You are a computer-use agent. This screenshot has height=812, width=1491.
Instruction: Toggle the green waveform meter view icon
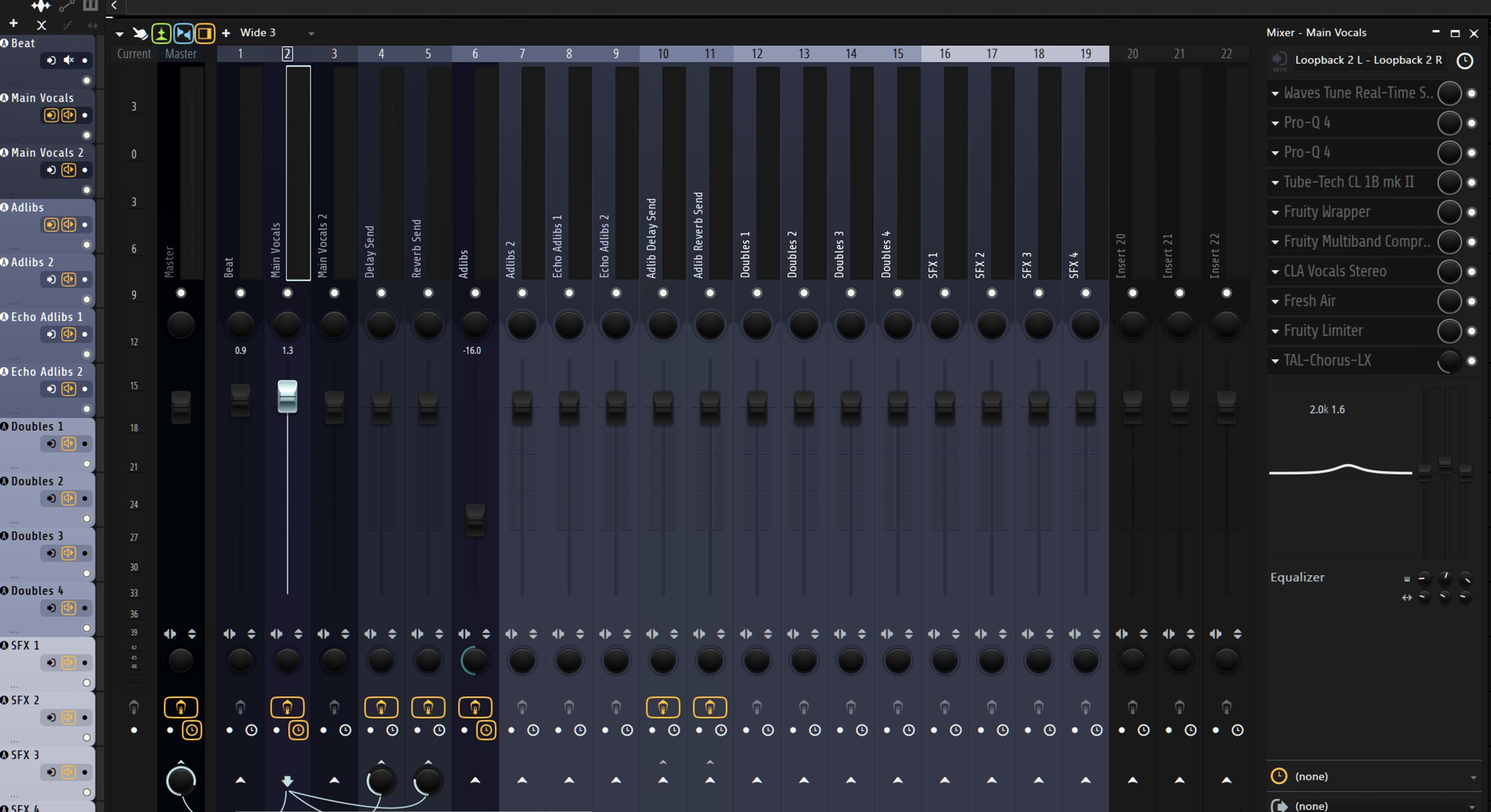[x=161, y=33]
